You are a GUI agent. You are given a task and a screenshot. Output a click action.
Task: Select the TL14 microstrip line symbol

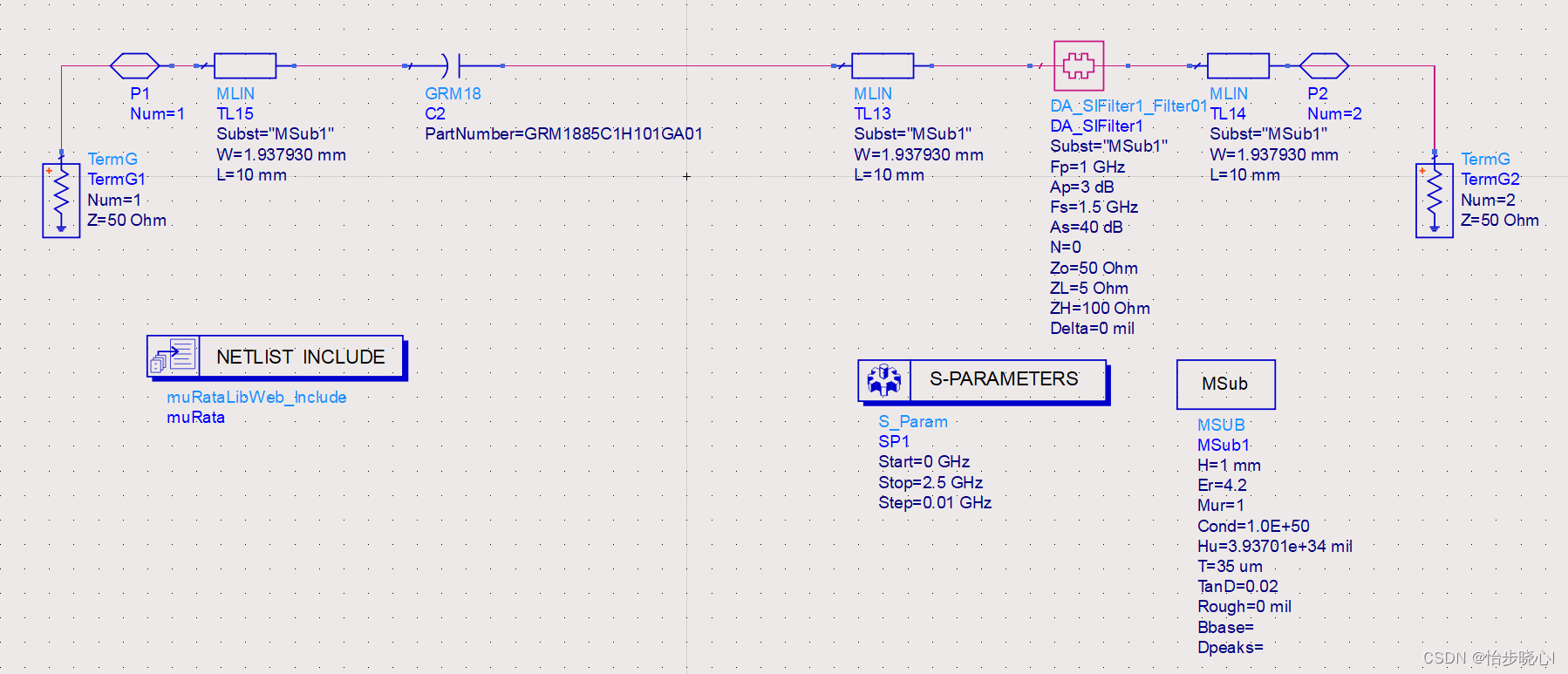pos(1238,65)
